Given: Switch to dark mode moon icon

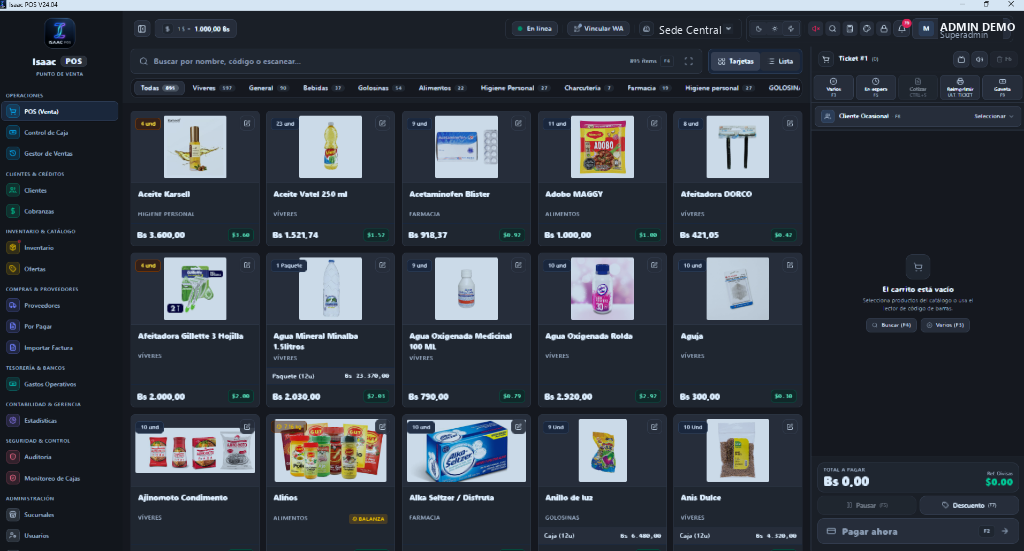Looking at the screenshot, I should click(x=758, y=29).
